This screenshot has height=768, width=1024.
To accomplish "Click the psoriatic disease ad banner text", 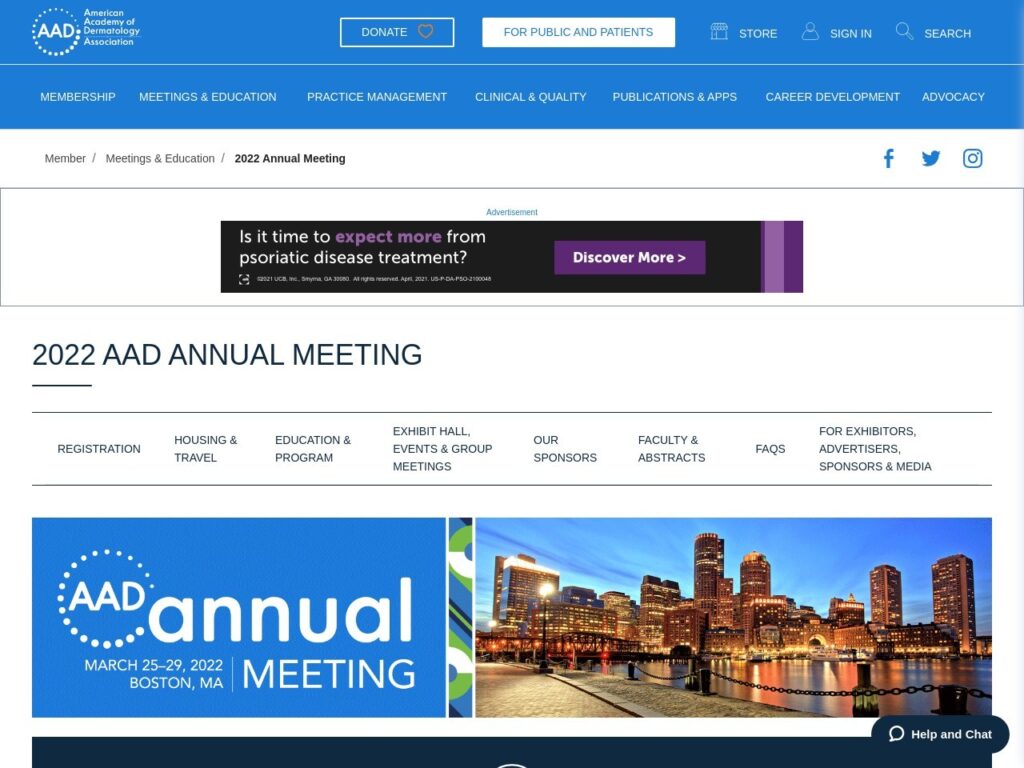I will pyautogui.click(x=362, y=247).
